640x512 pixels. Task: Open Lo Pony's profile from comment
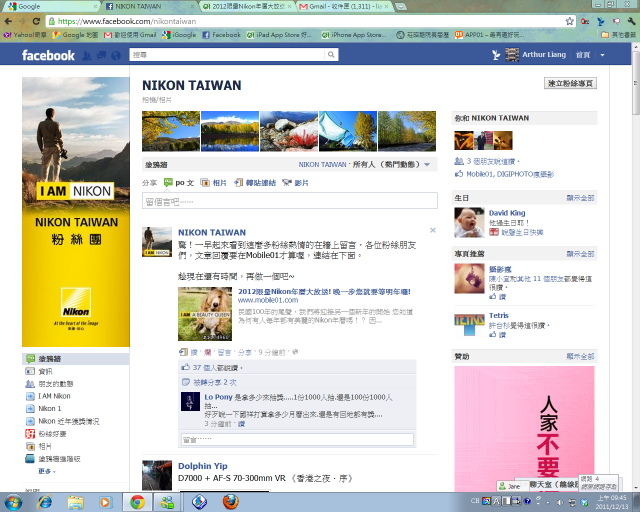click(x=218, y=397)
